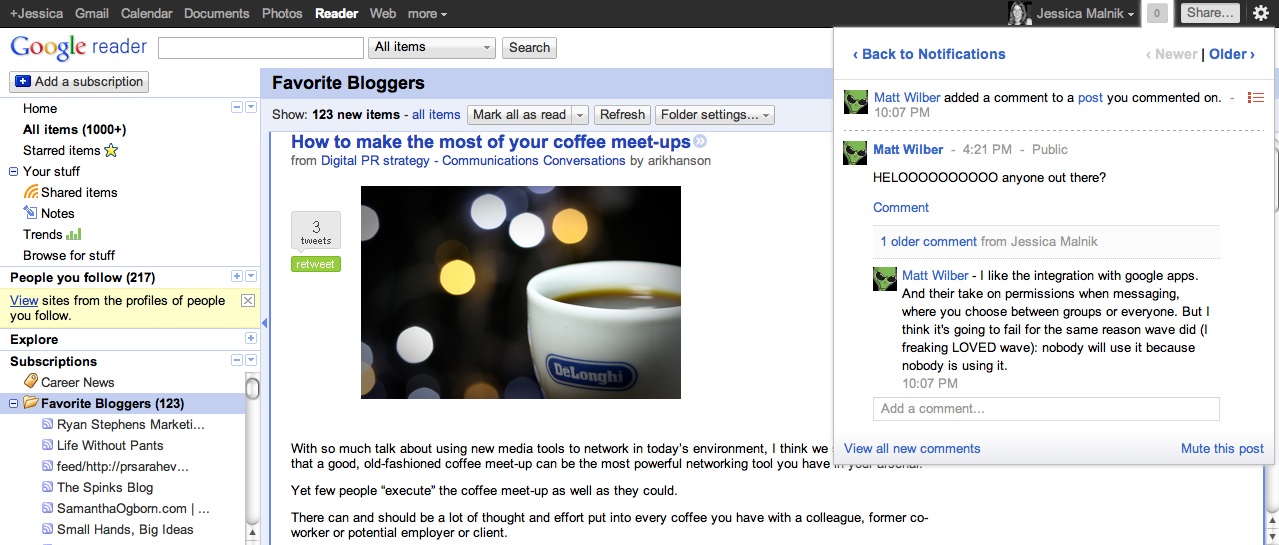This screenshot has width=1279, height=545.
Task: Expand the Explore section with the plus button
Action: tap(237, 339)
